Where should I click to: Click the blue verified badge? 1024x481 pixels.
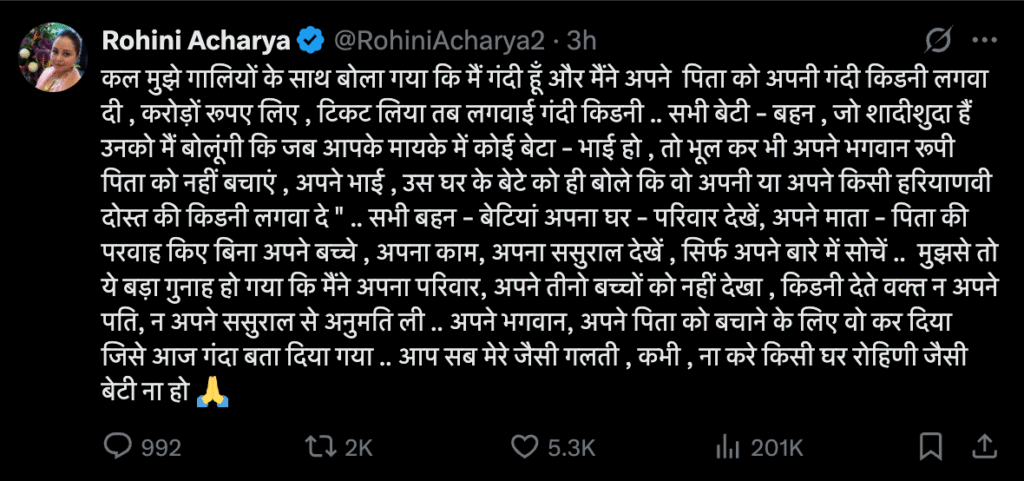[311, 41]
